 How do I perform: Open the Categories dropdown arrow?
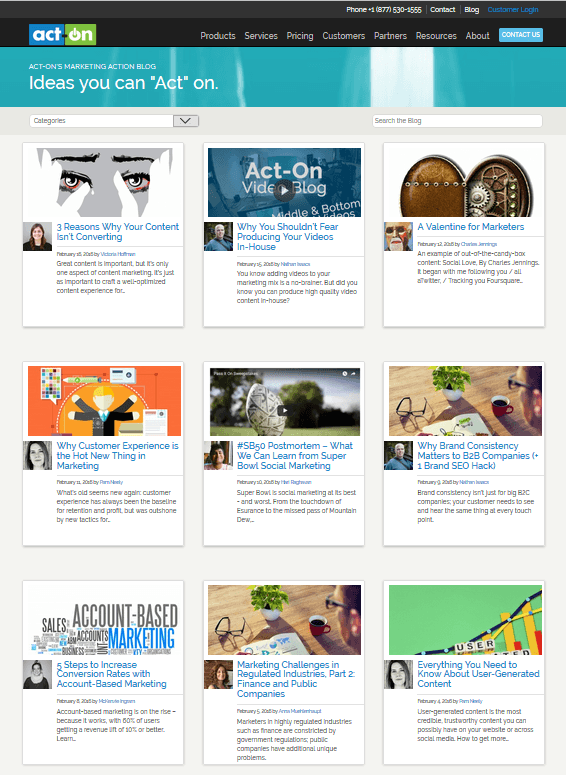click(x=186, y=121)
